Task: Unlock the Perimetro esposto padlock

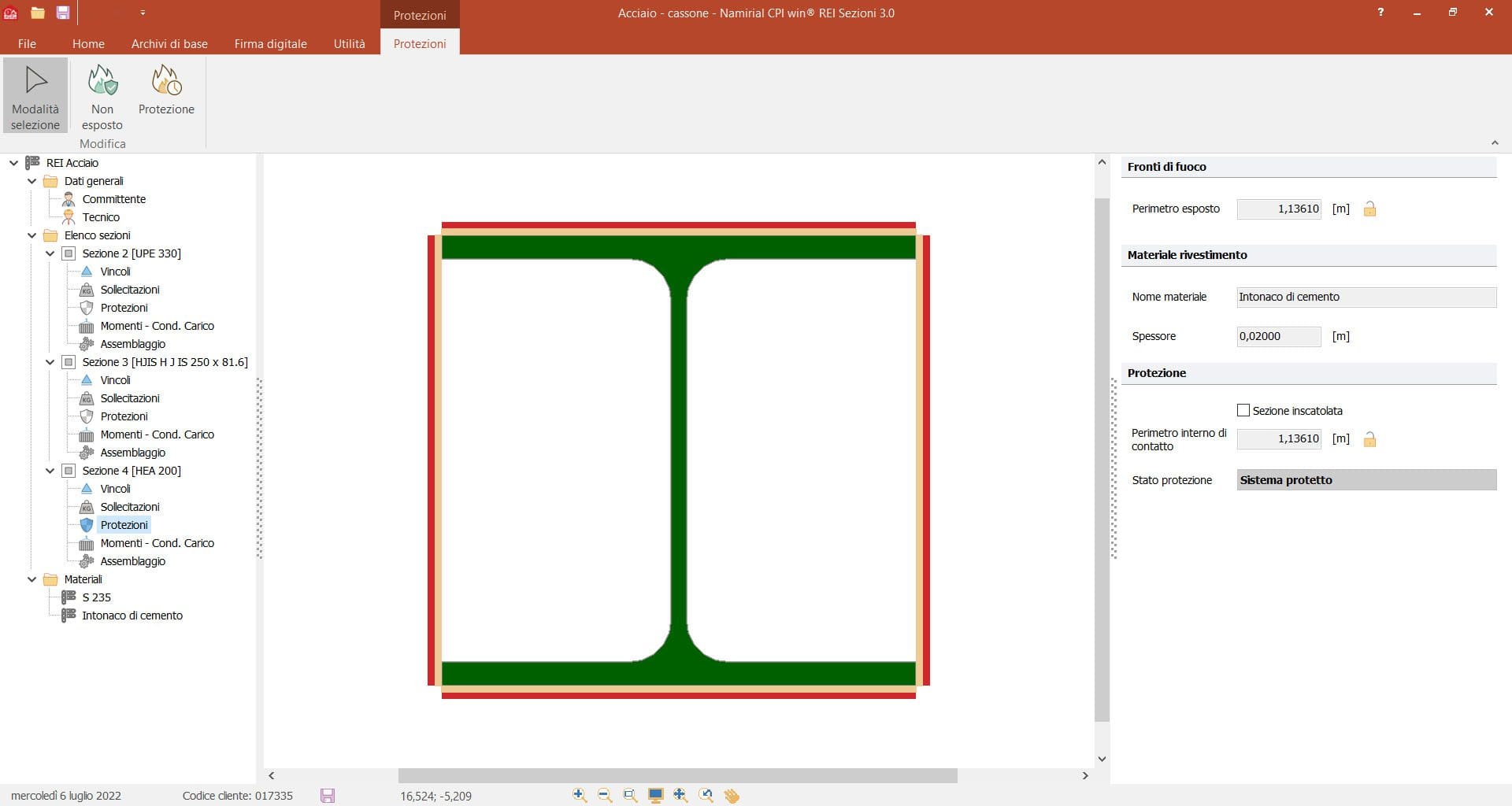Action: click(1369, 209)
